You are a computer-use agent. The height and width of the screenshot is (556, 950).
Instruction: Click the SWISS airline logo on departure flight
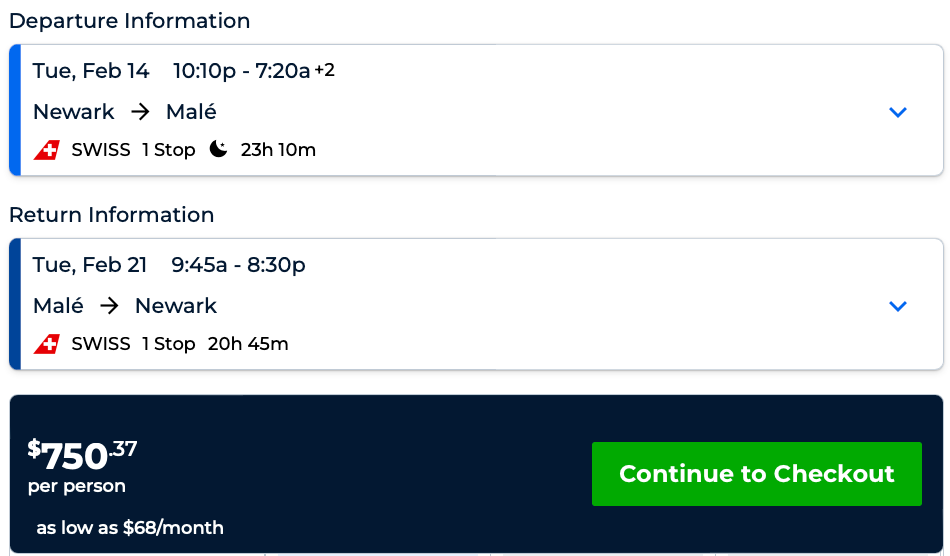pyautogui.click(x=47, y=150)
